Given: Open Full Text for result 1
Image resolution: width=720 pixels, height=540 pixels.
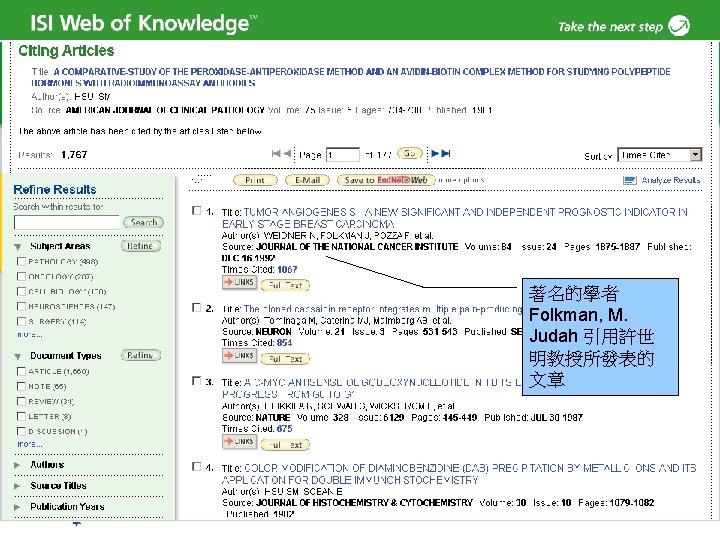Looking at the screenshot, I should tap(285, 285).
